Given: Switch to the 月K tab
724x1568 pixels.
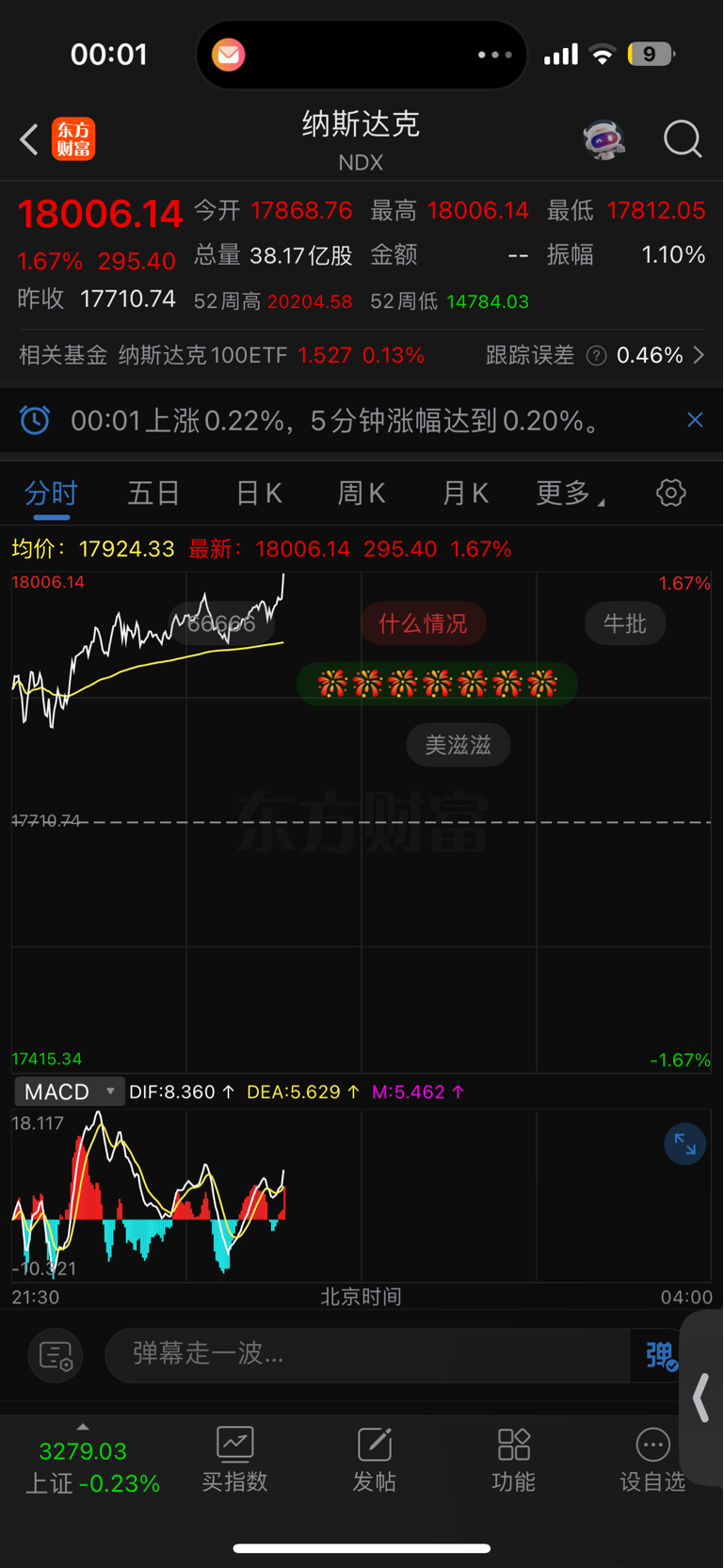Looking at the screenshot, I should (x=465, y=493).
